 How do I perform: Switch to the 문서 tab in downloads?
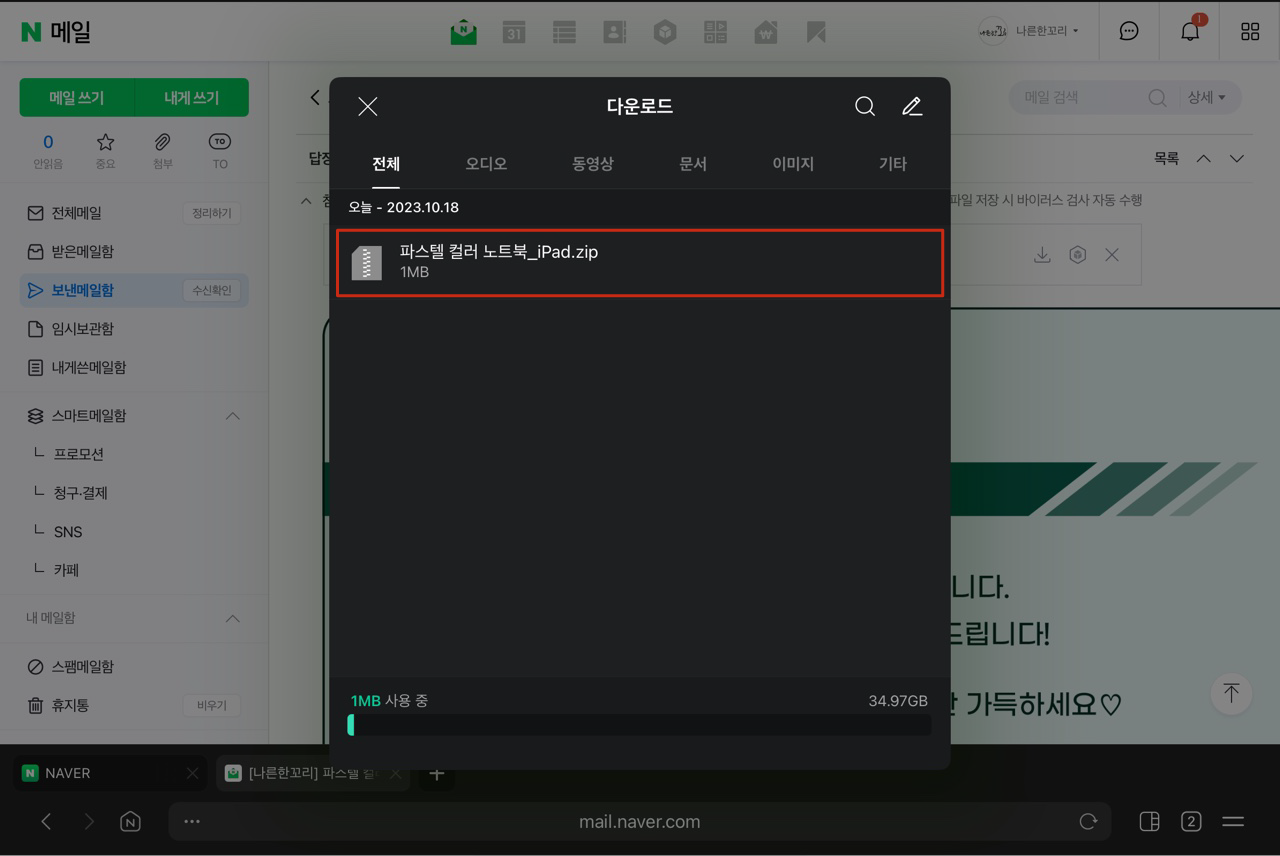693,163
